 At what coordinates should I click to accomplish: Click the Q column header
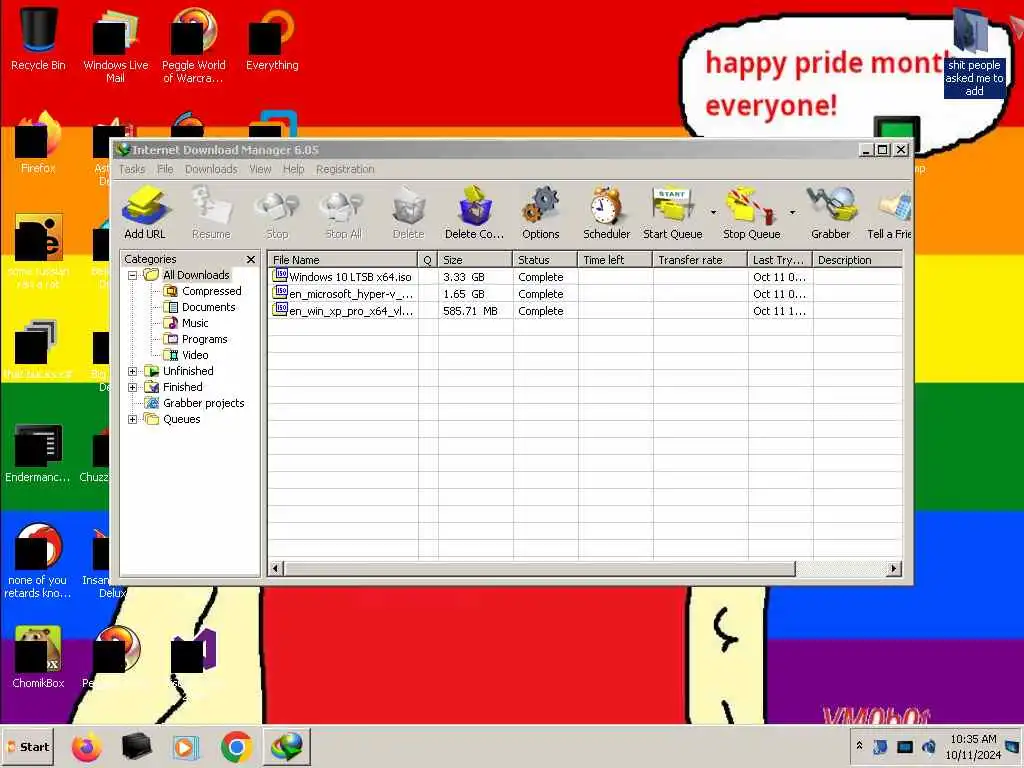click(x=428, y=260)
